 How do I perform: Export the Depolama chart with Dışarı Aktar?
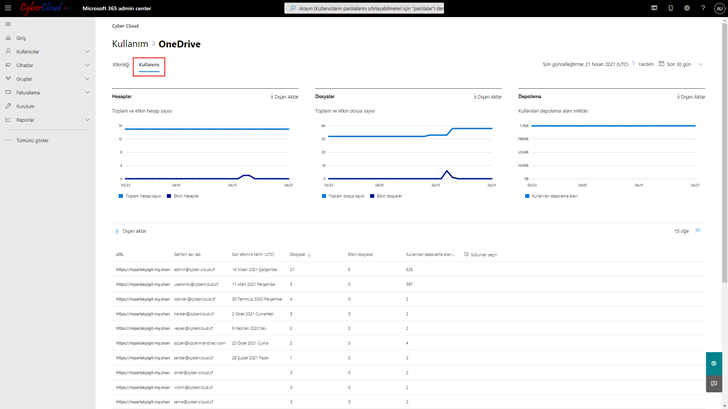(691, 97)
